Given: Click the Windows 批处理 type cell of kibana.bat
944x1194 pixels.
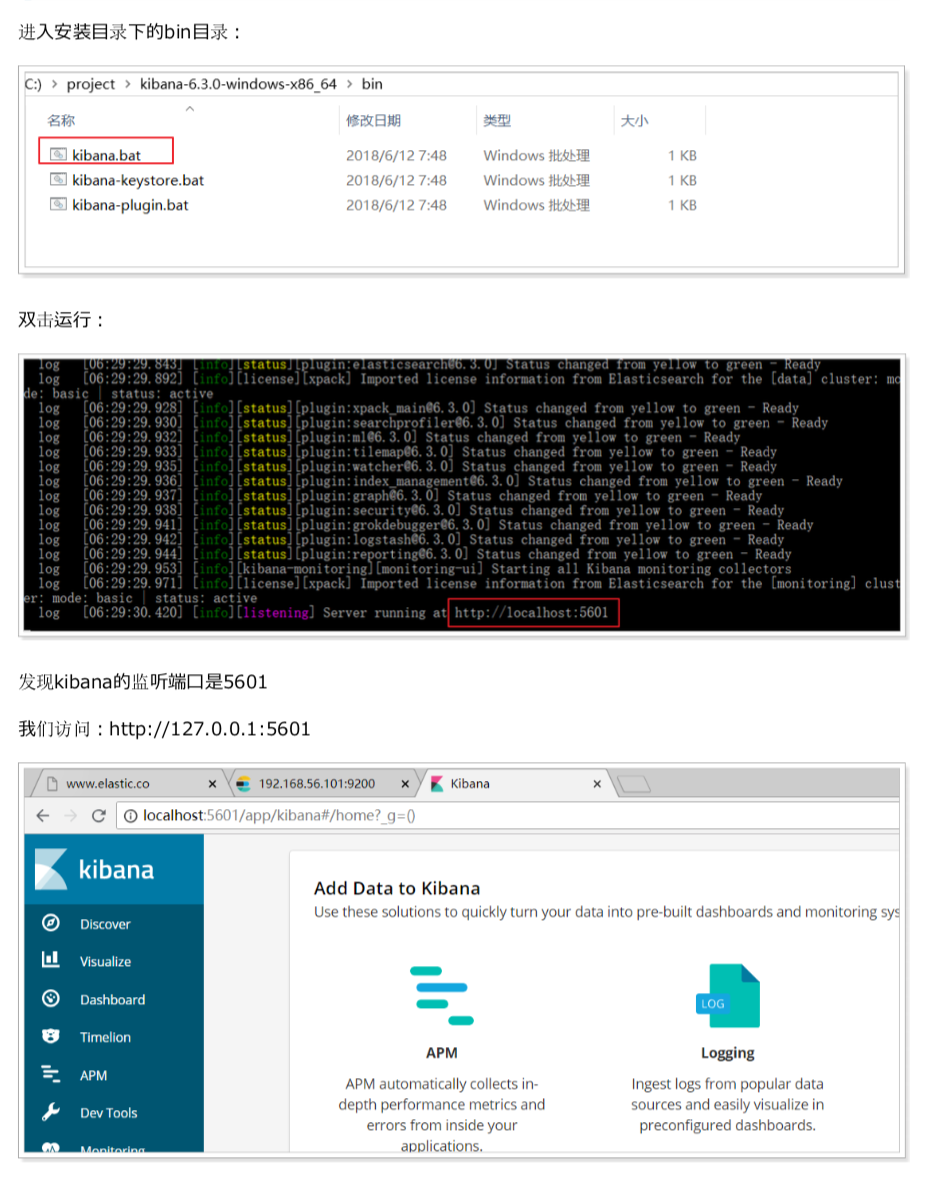Looking at the screenshot, I should click(x=536, y=155).
